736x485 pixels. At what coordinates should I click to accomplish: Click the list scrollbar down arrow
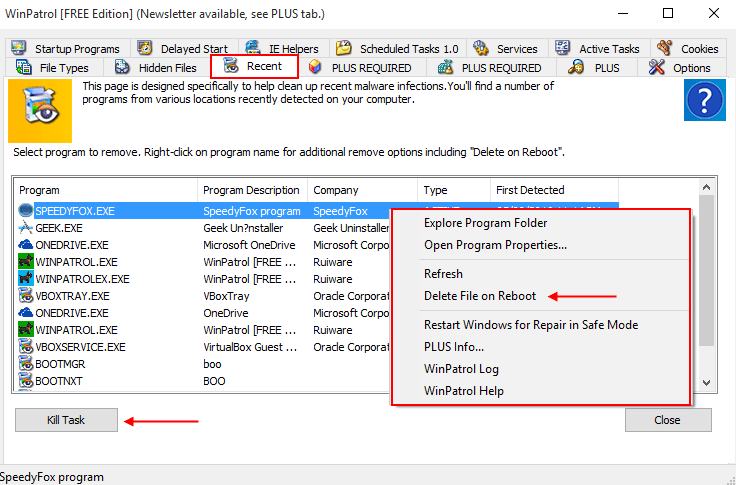(x=706, y=383)
